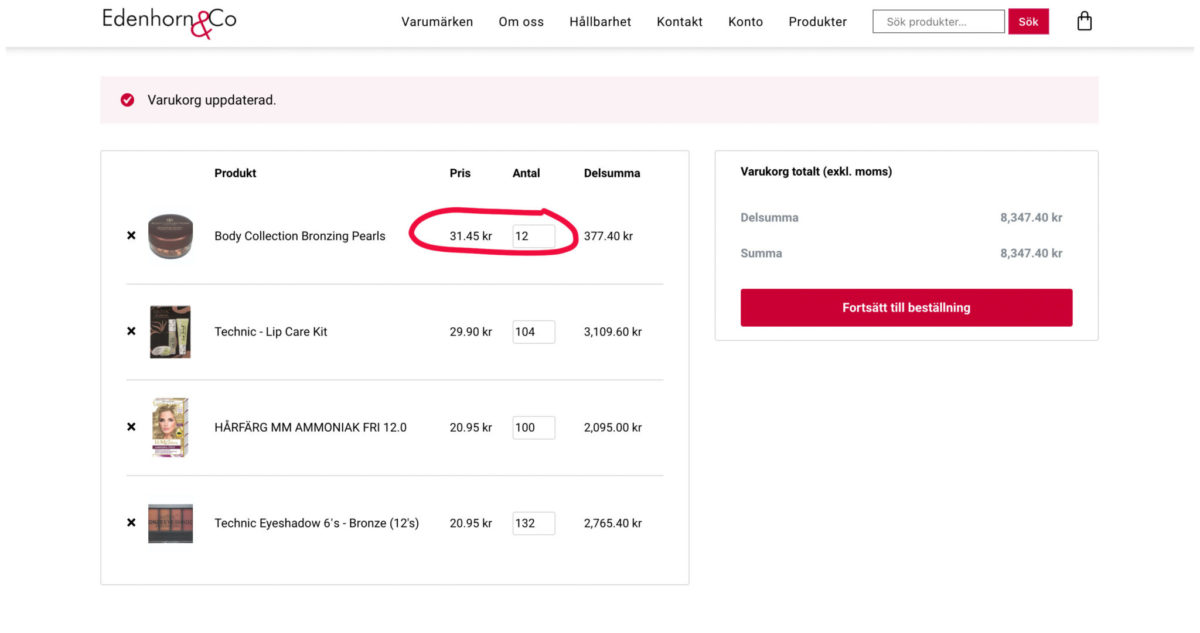The height and width of the screenshot is (633, 1200).
Task: Click Fortsätt till beställning button
Action: pyautogui.click(x=906, y=308)
